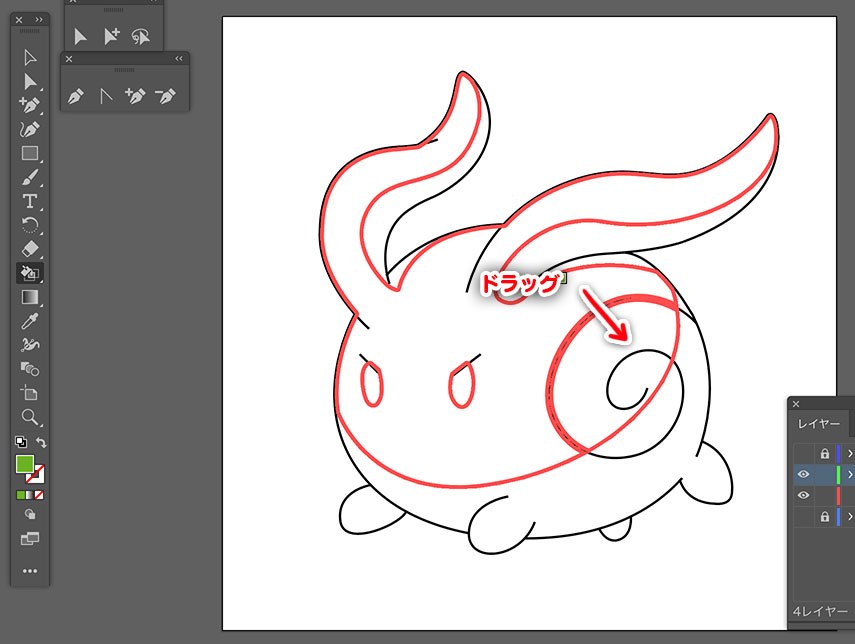This screenshot has width=855, height=644.
Task: Close the main toolbar panel
Action: click(x=19, y=20)
